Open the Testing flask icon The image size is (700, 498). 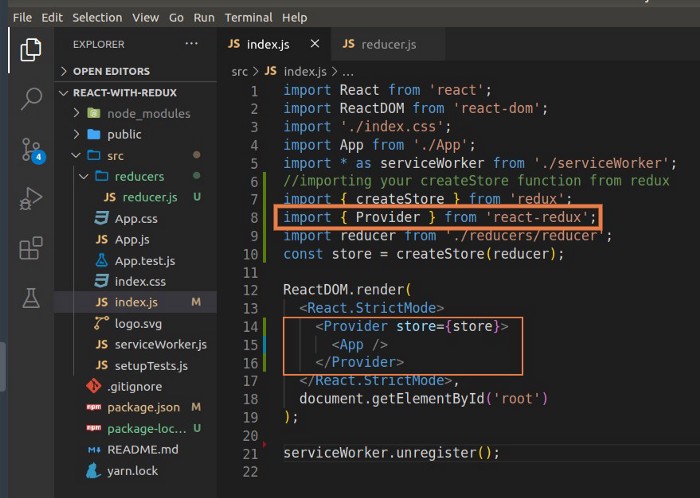coord(31,297)
